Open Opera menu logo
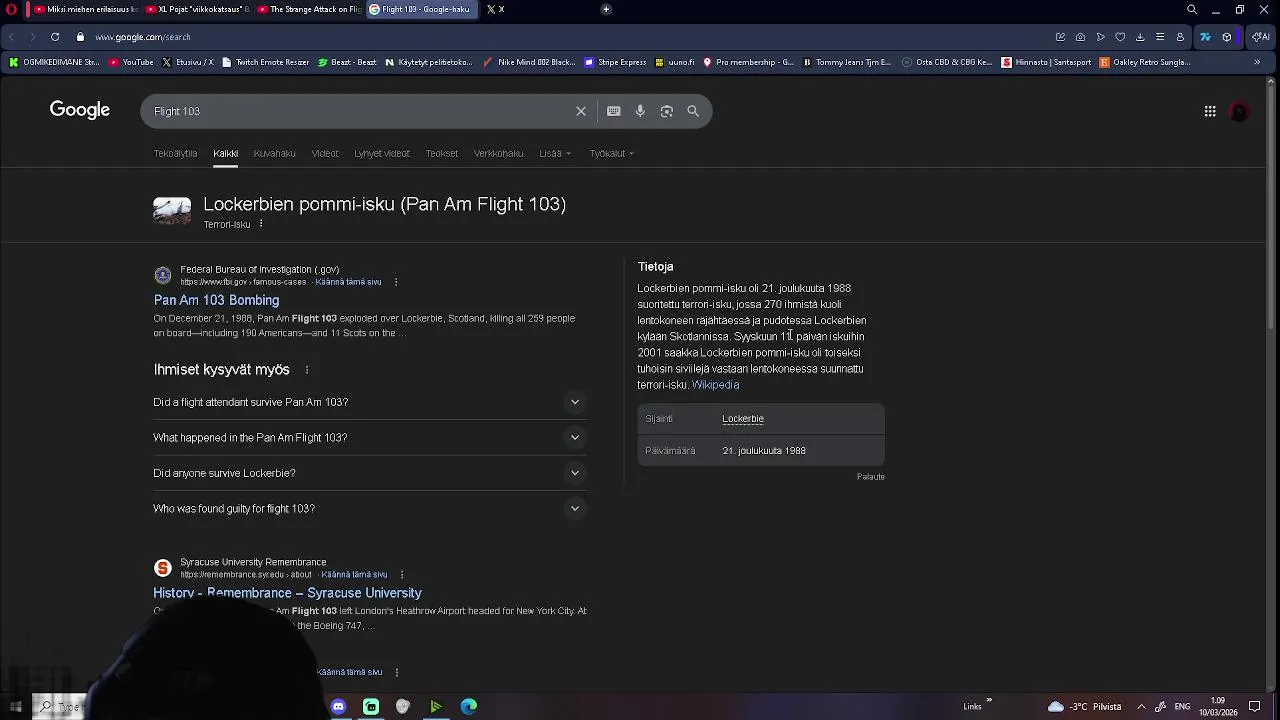1280x720 pixels. coord(11,9)
